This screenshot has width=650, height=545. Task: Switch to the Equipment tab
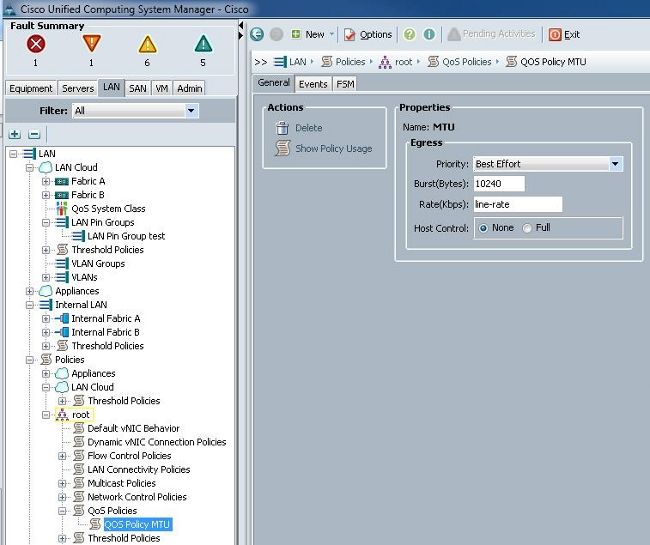coord(31,88)
